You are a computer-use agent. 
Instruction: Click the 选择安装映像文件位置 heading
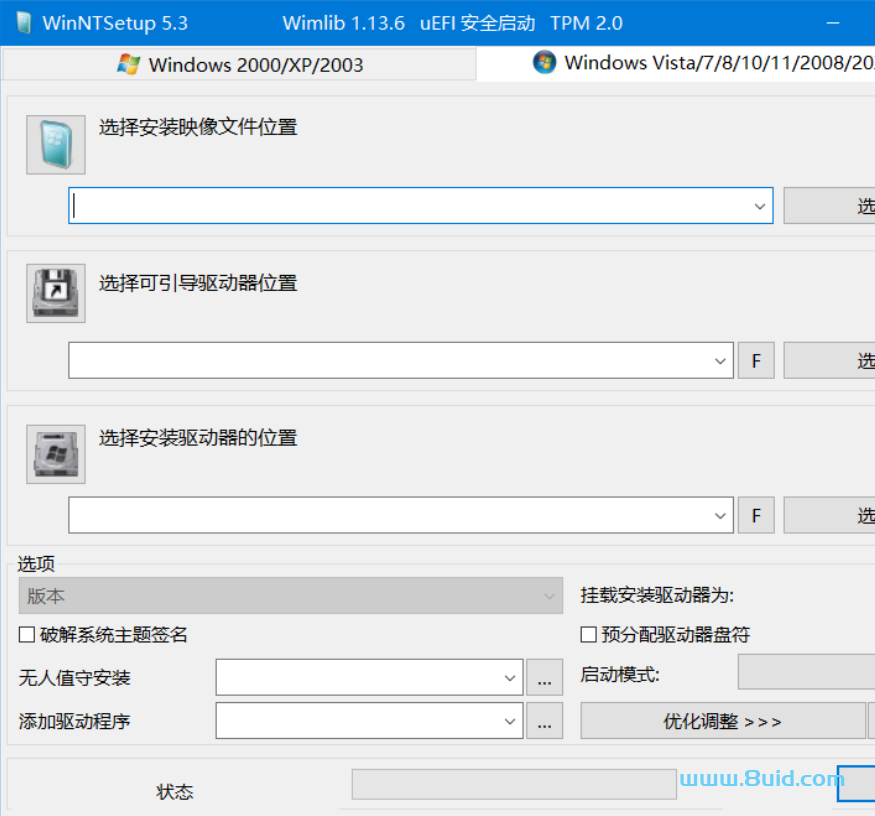click(198, 127)
